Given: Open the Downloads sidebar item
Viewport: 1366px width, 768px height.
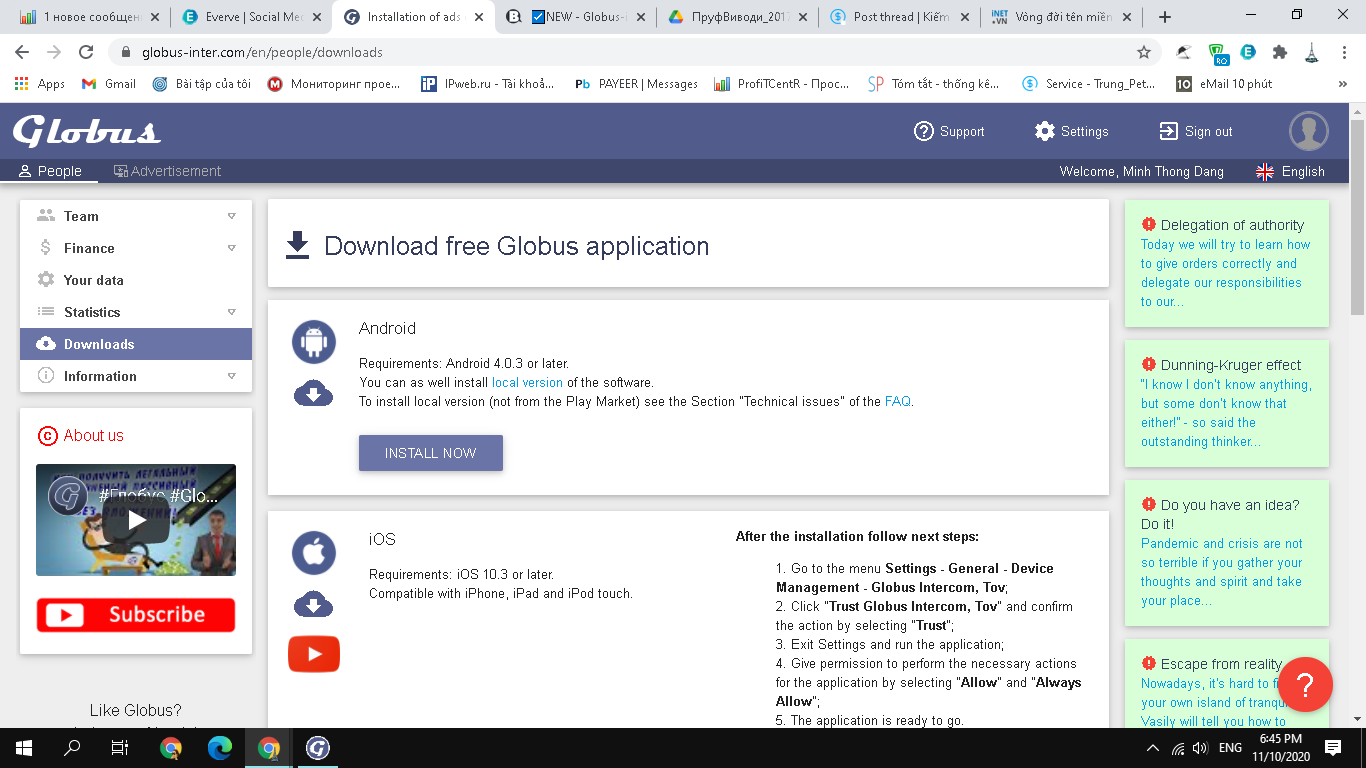Looking at the screenshot, I should [136, 344].
